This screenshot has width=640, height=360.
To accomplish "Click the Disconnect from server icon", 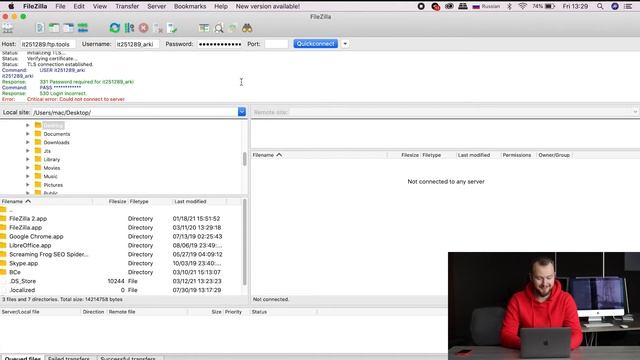I will [158, 28].
